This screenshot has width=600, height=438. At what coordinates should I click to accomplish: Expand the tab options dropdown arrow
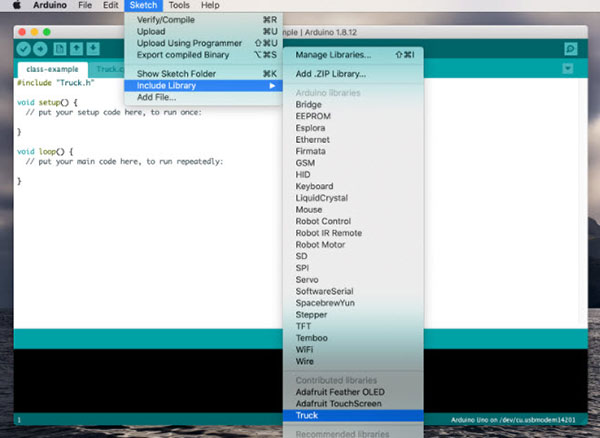[x=568, y=69]
